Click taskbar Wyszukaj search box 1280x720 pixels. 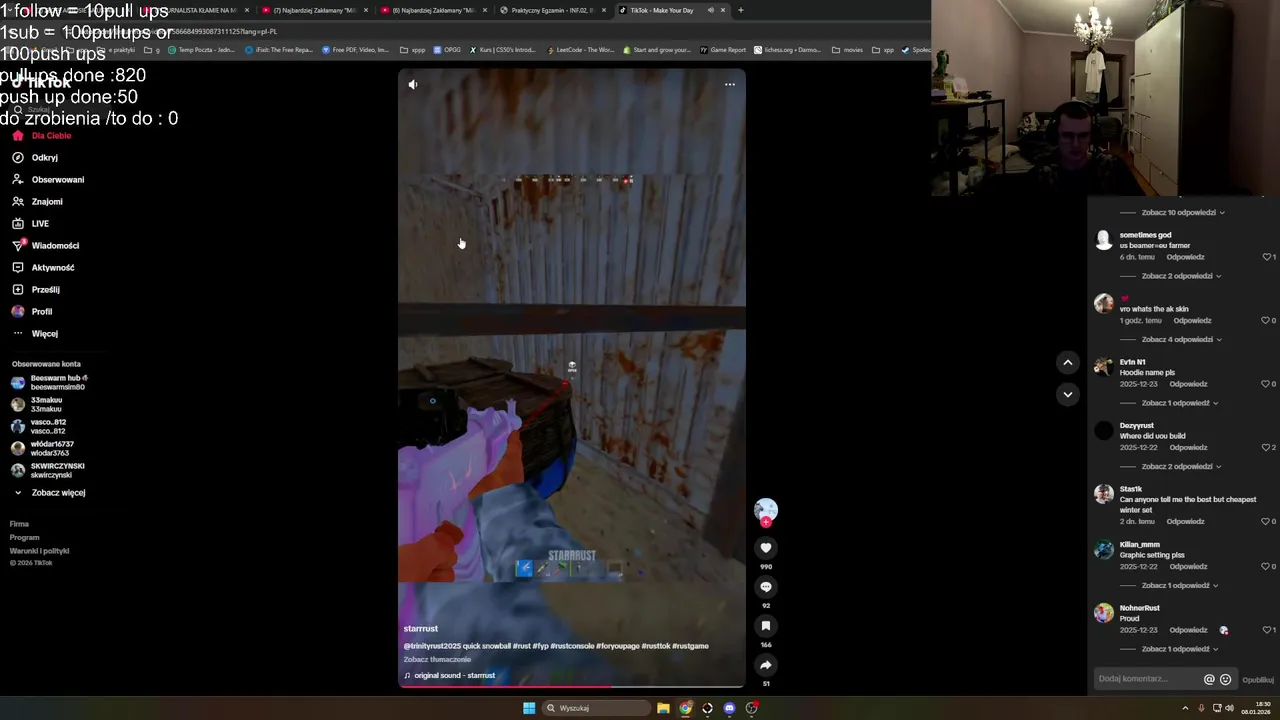tap(598, 708)
